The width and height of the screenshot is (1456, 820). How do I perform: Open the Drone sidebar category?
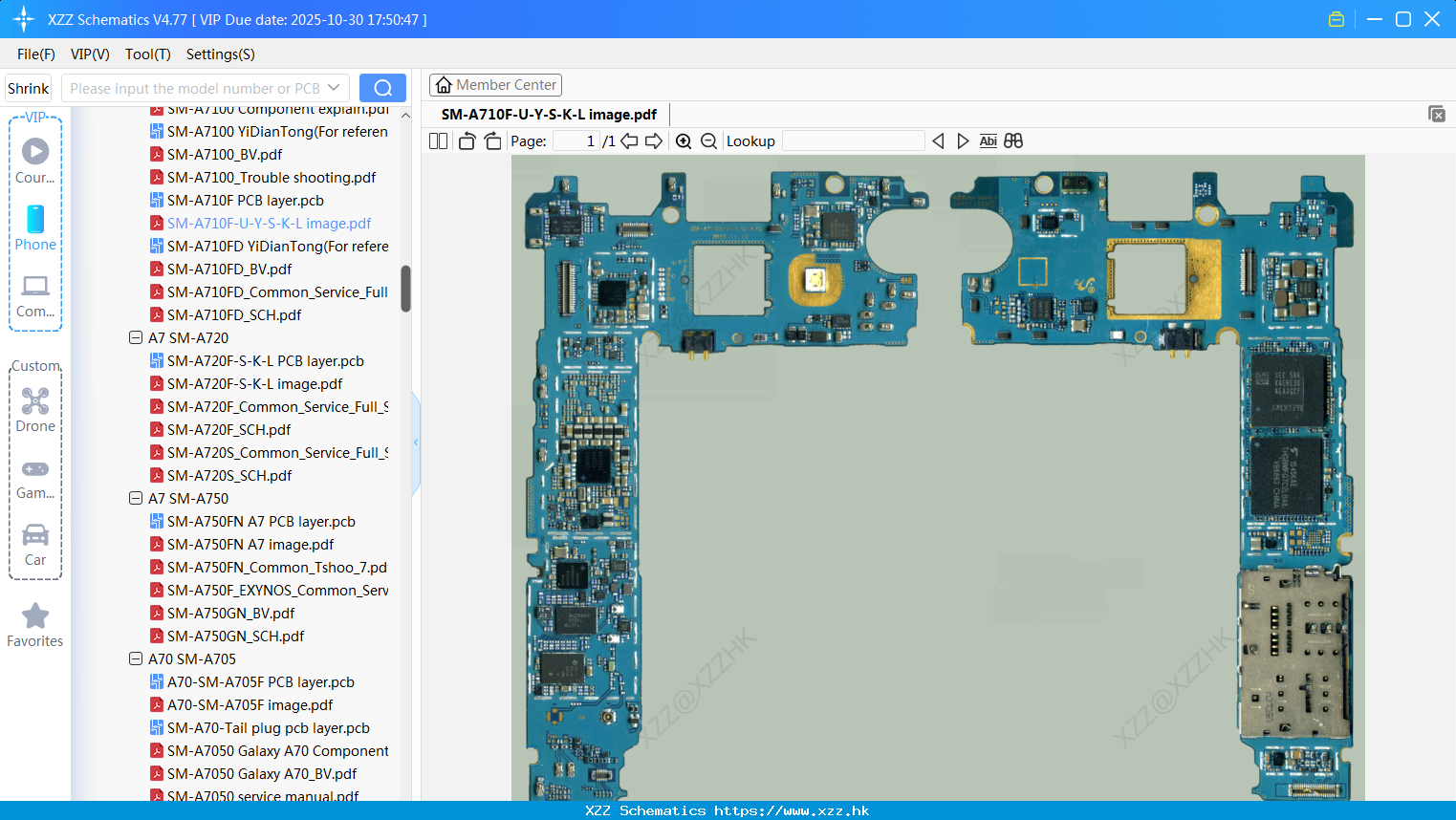point(35,410)
